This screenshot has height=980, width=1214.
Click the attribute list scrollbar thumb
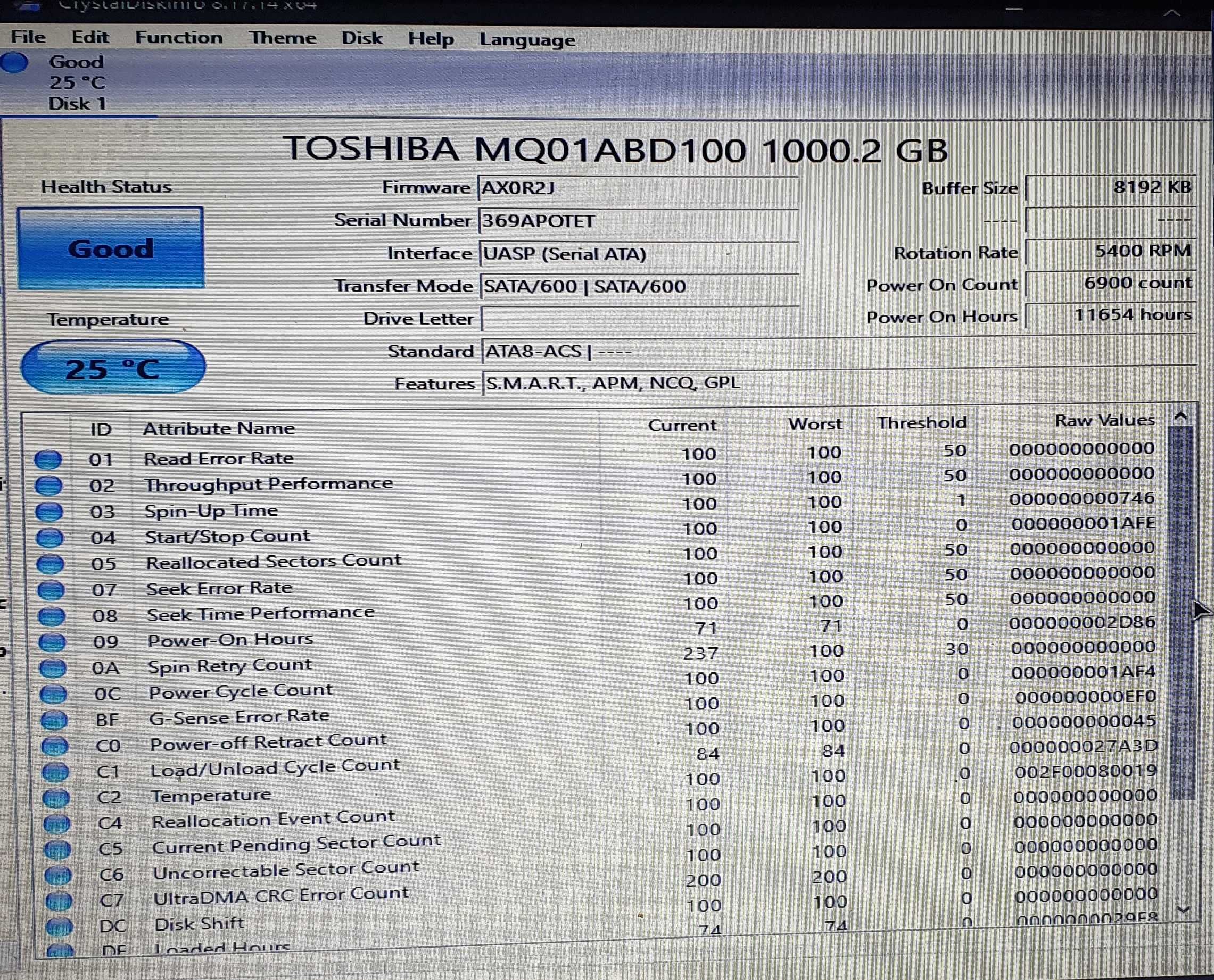[1182, 612]
